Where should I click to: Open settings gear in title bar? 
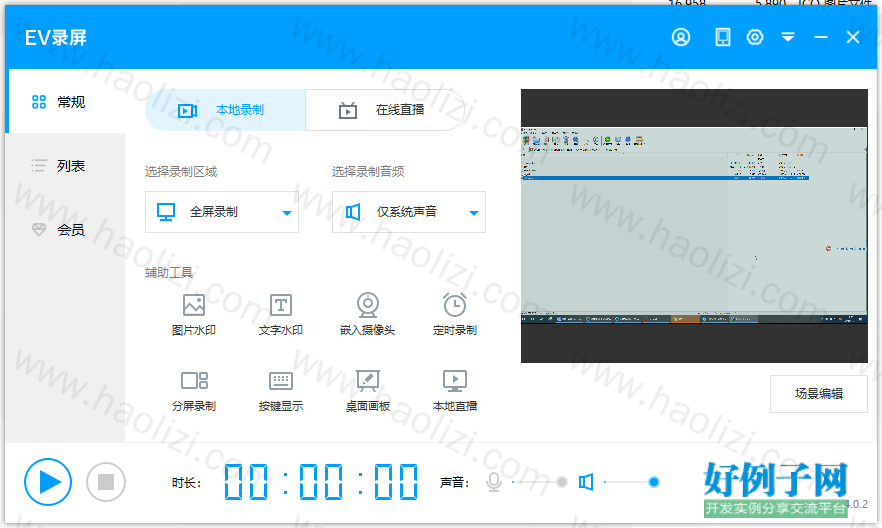755,37
